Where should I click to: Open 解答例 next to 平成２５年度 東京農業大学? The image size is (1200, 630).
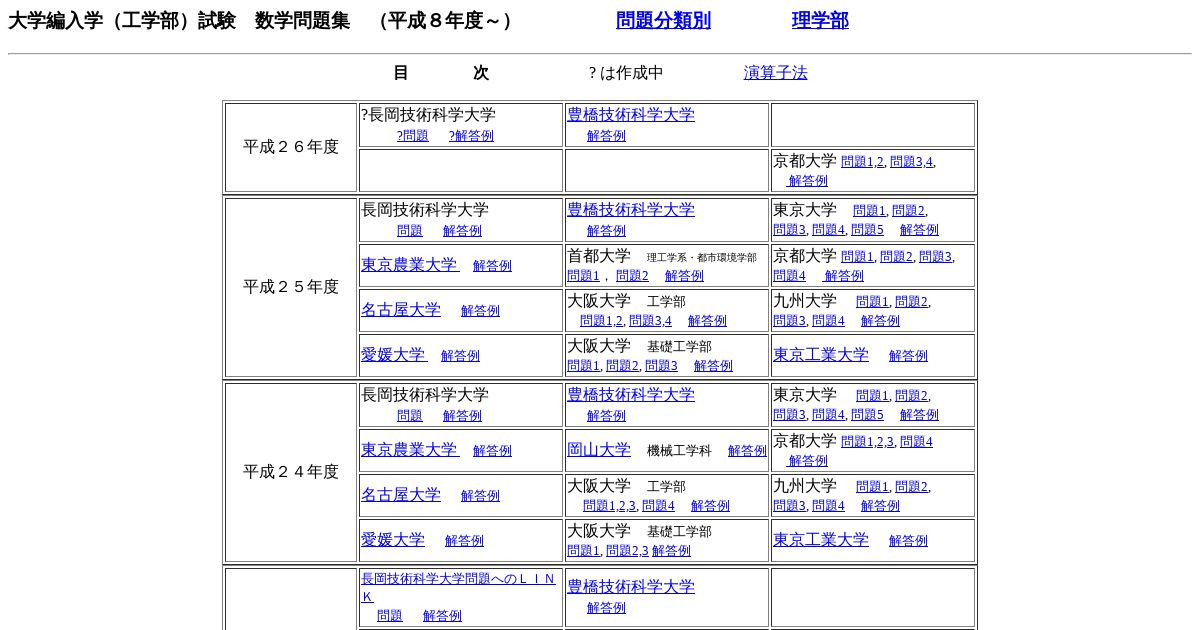click(492, 266)
